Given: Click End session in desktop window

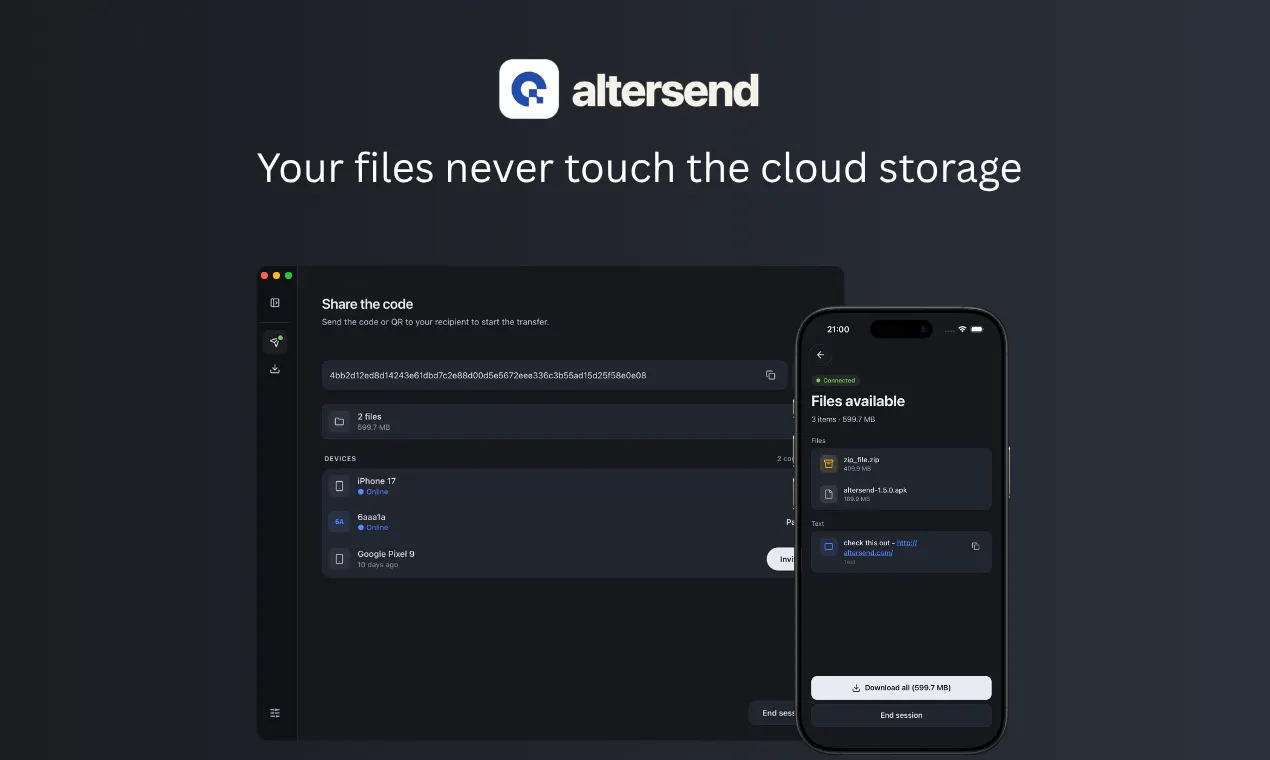Looking at the screenshot, I should pos(773,713).
